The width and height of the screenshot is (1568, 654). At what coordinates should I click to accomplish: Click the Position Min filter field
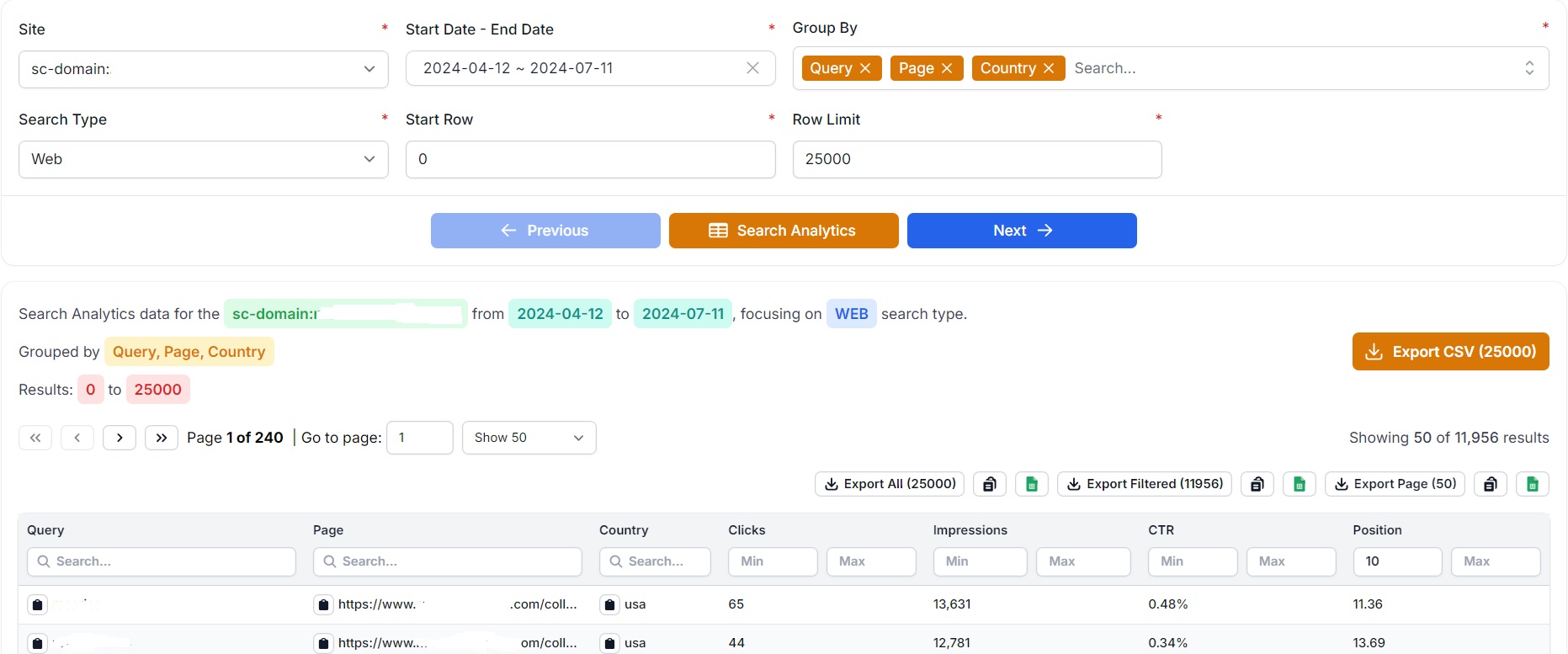pos(1396,561)
